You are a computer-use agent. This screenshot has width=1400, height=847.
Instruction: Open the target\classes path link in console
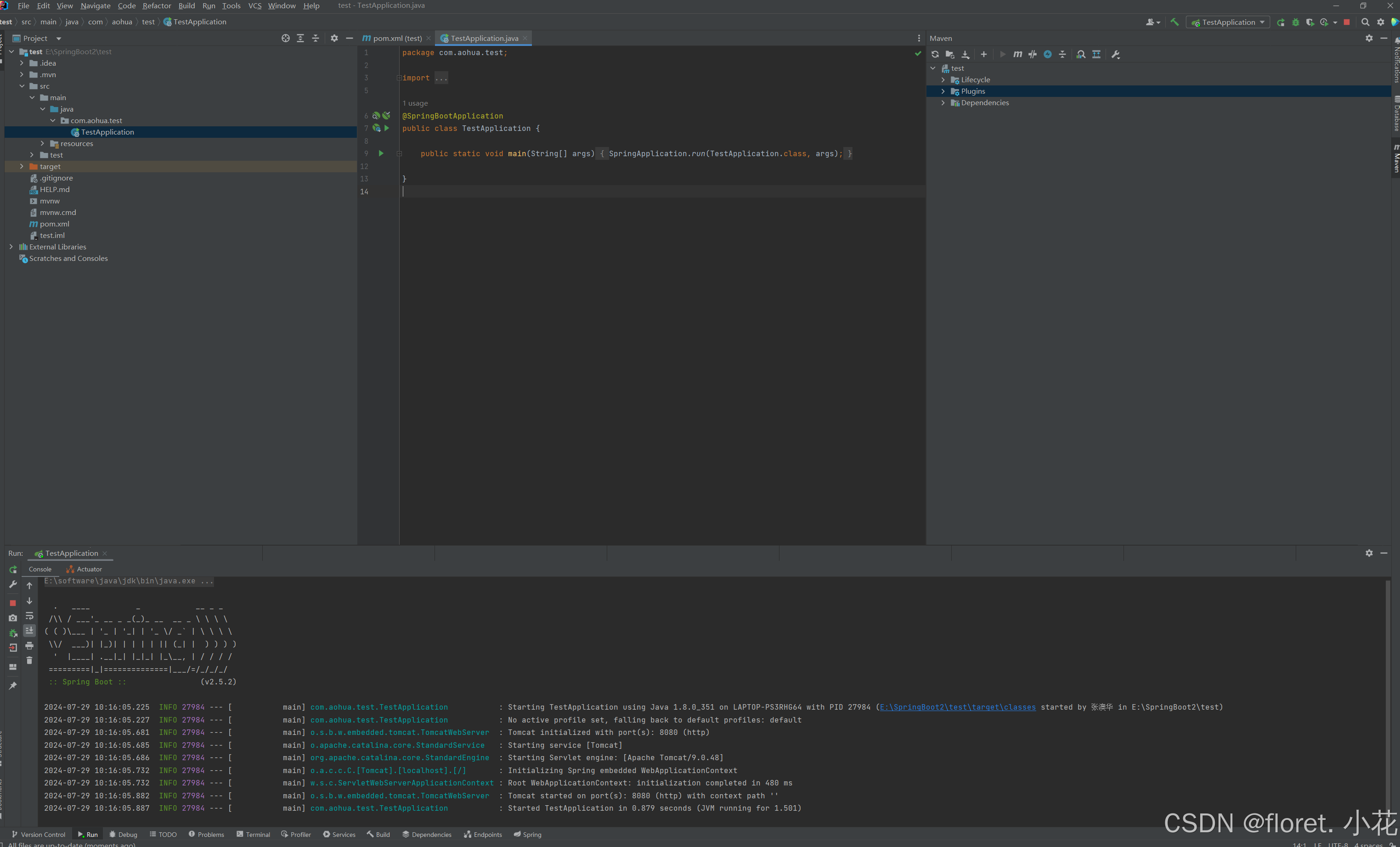(x=957, y=707)
